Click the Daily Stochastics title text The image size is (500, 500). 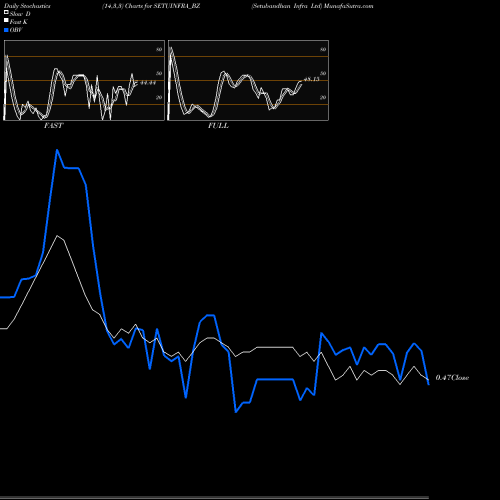[x=27, y=6]
